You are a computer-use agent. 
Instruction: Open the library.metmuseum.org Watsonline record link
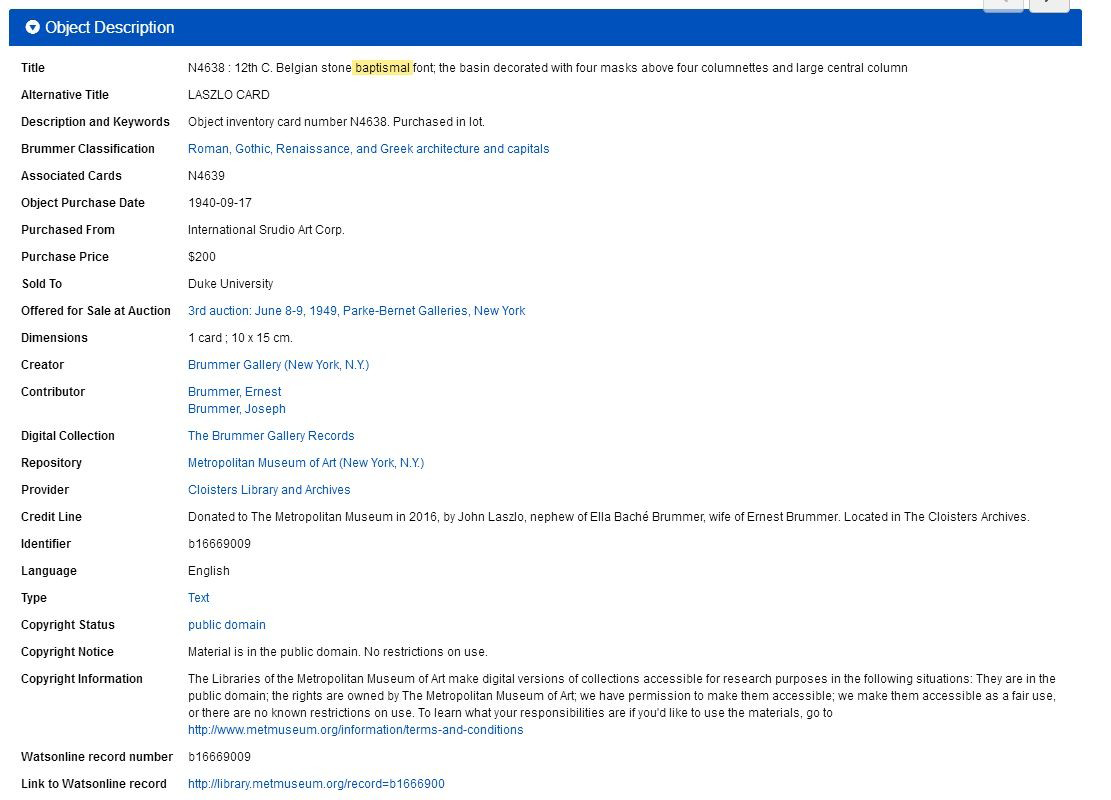tap(316, 784)
